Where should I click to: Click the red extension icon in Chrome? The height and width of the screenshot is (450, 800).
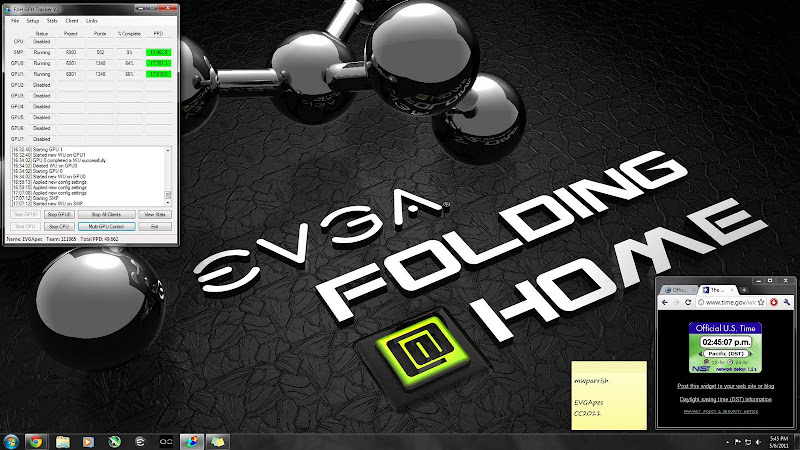[774, 303]
